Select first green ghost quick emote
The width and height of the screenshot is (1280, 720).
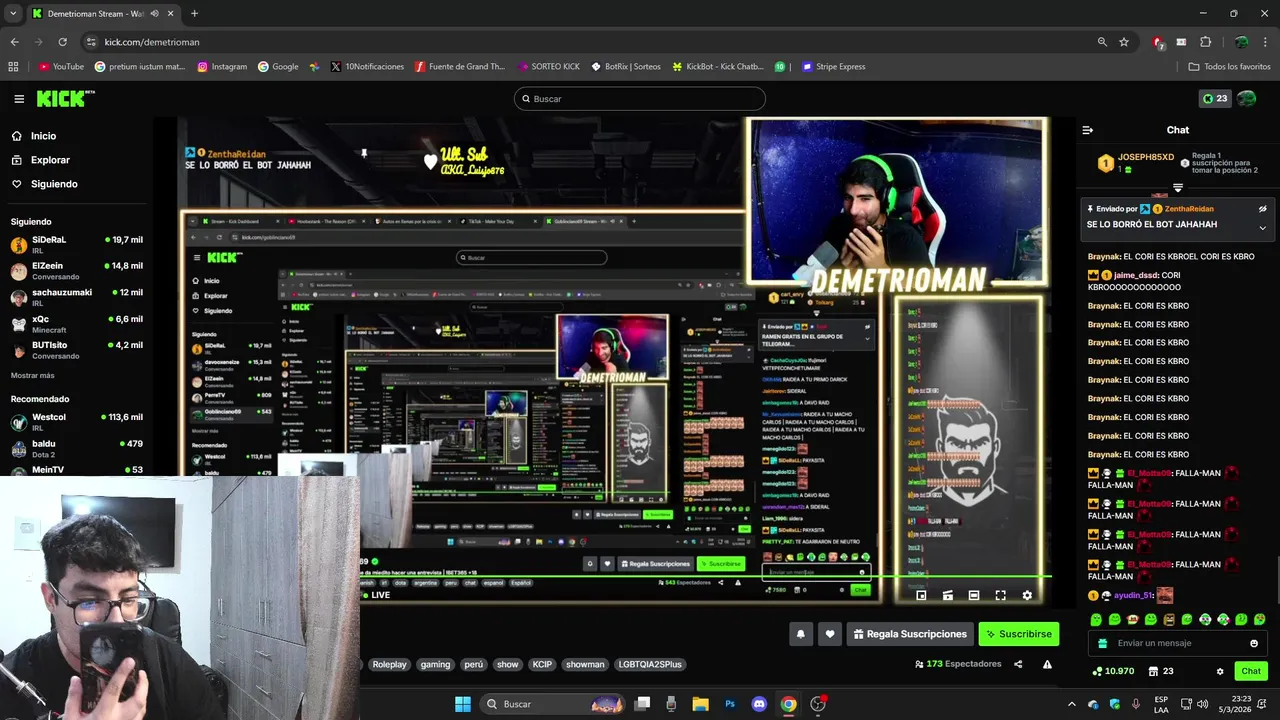pyautogui.click(x=1096, y=620)
